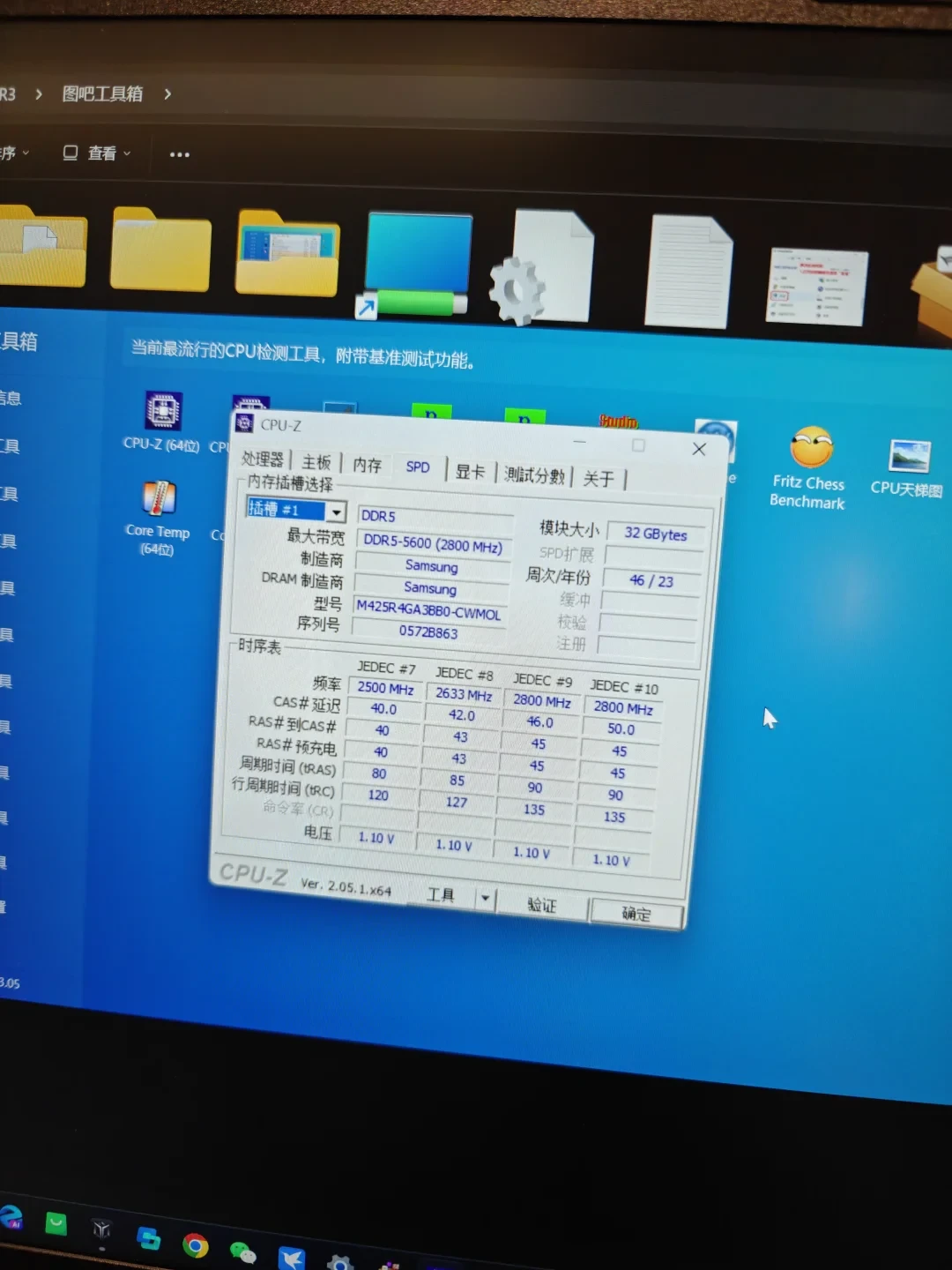The image size is (952, 1270).
Task: Open the CPU-Z (64位) tool icon
Action: click(x=163, y=412)
